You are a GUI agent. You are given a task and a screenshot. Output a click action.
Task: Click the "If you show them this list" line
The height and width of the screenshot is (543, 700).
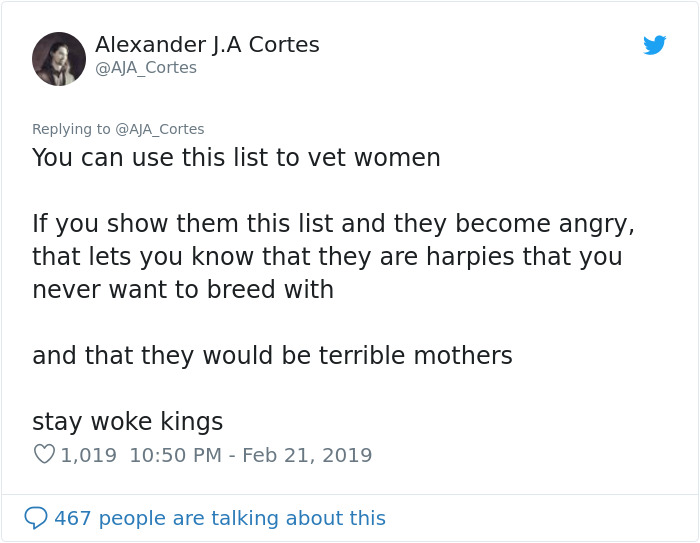(333, 223)
